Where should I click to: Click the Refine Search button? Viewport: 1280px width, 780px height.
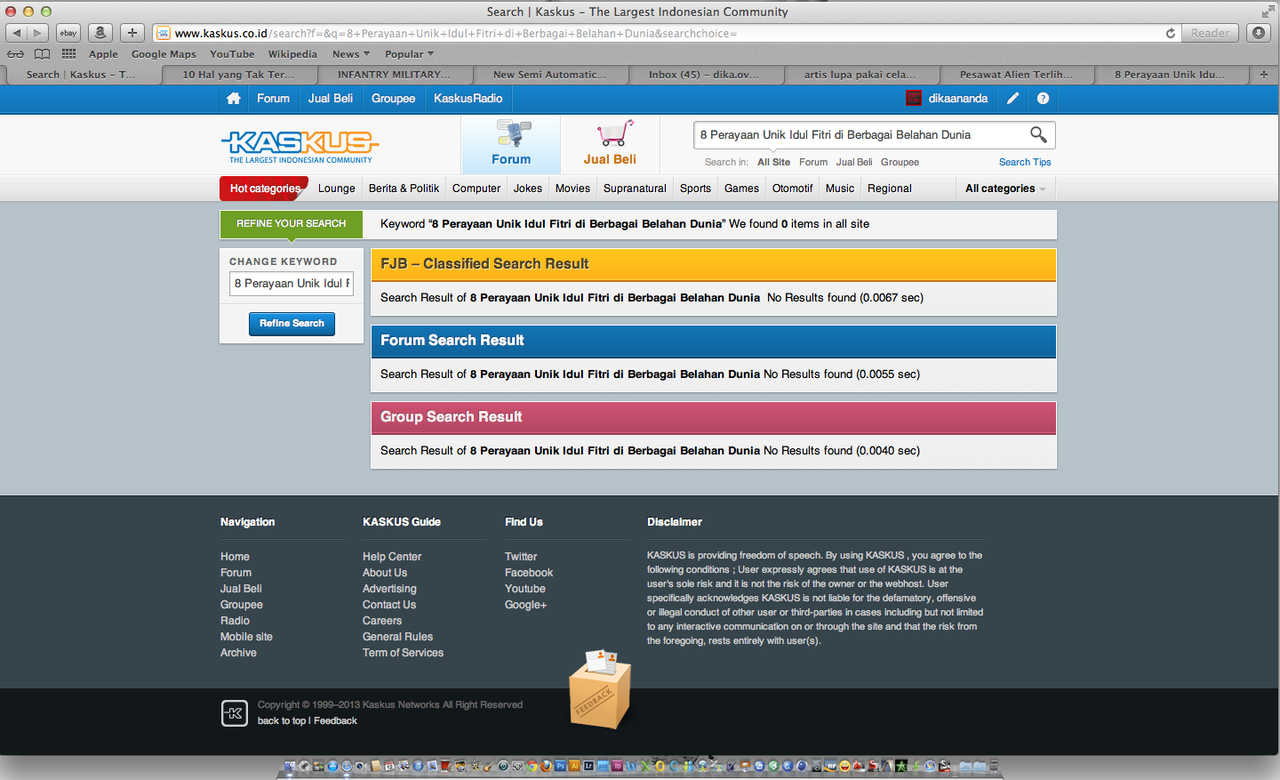coord(292,323)
